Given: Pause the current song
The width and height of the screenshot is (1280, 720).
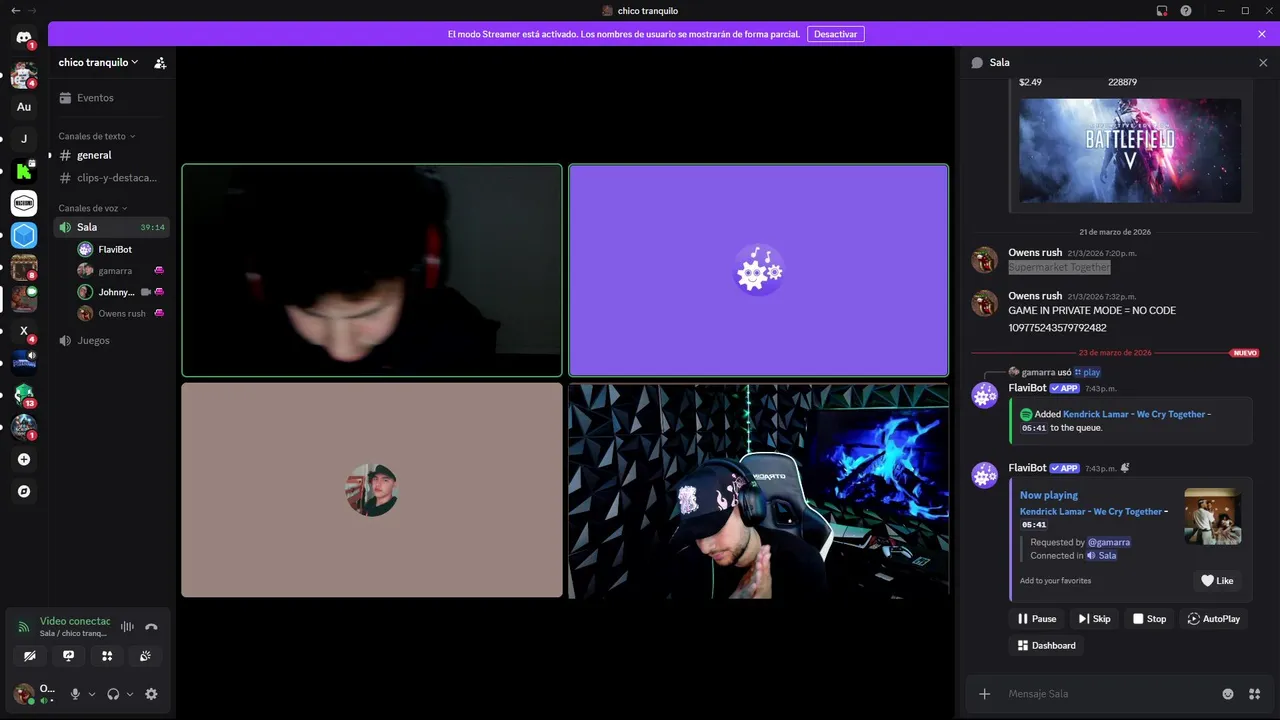Looking at the screenshot, I should pyautogui.click(x=1037, y=619).
